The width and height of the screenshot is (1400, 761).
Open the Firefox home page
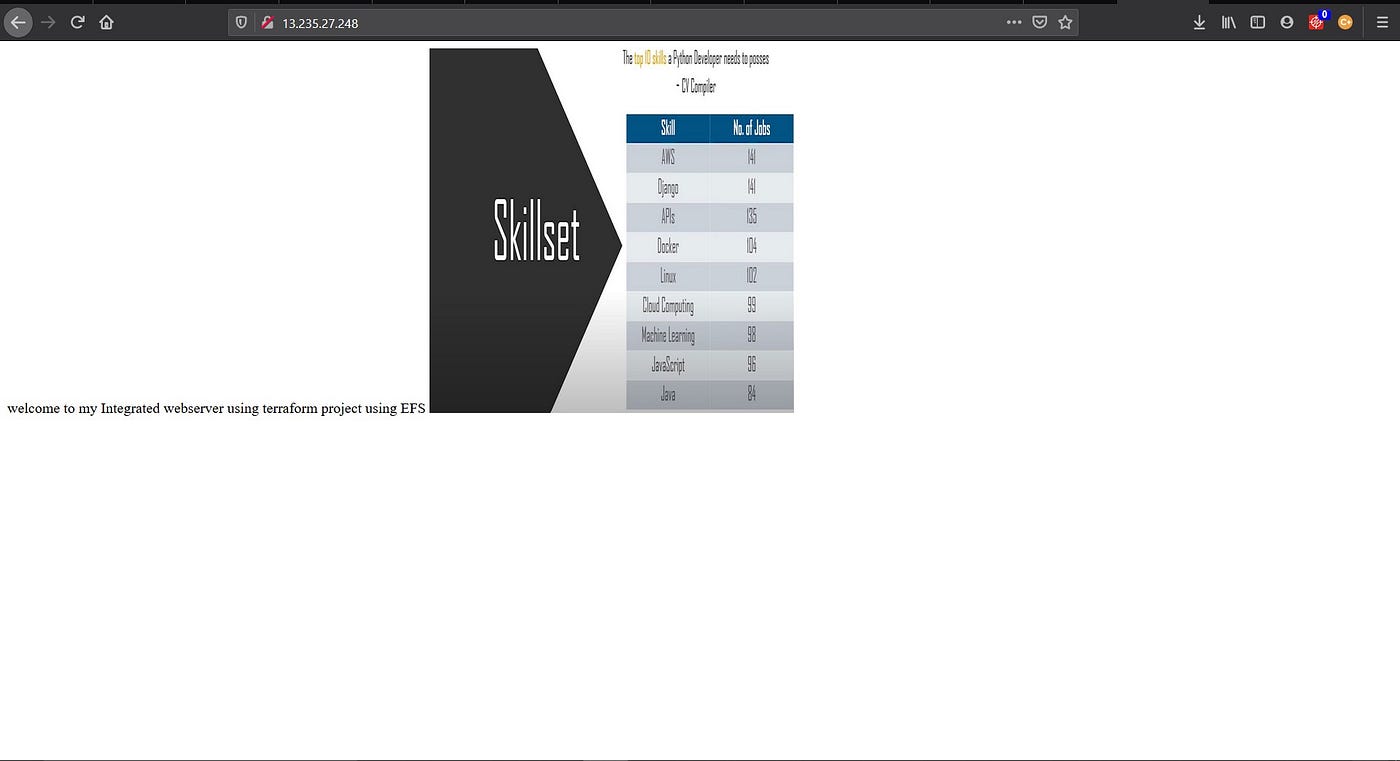pos(106,22)
